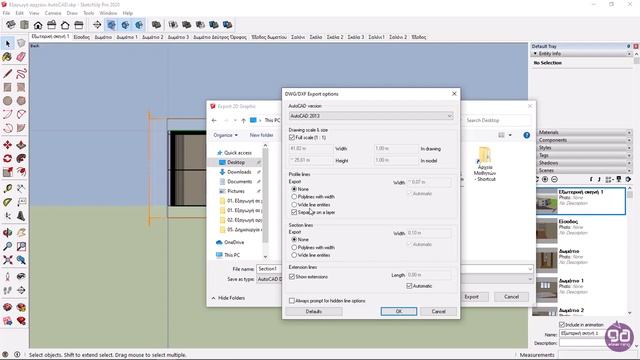640x360 pixels.
Task: Toggle Separate on a layer checkbox
Action: pos(294,213)
